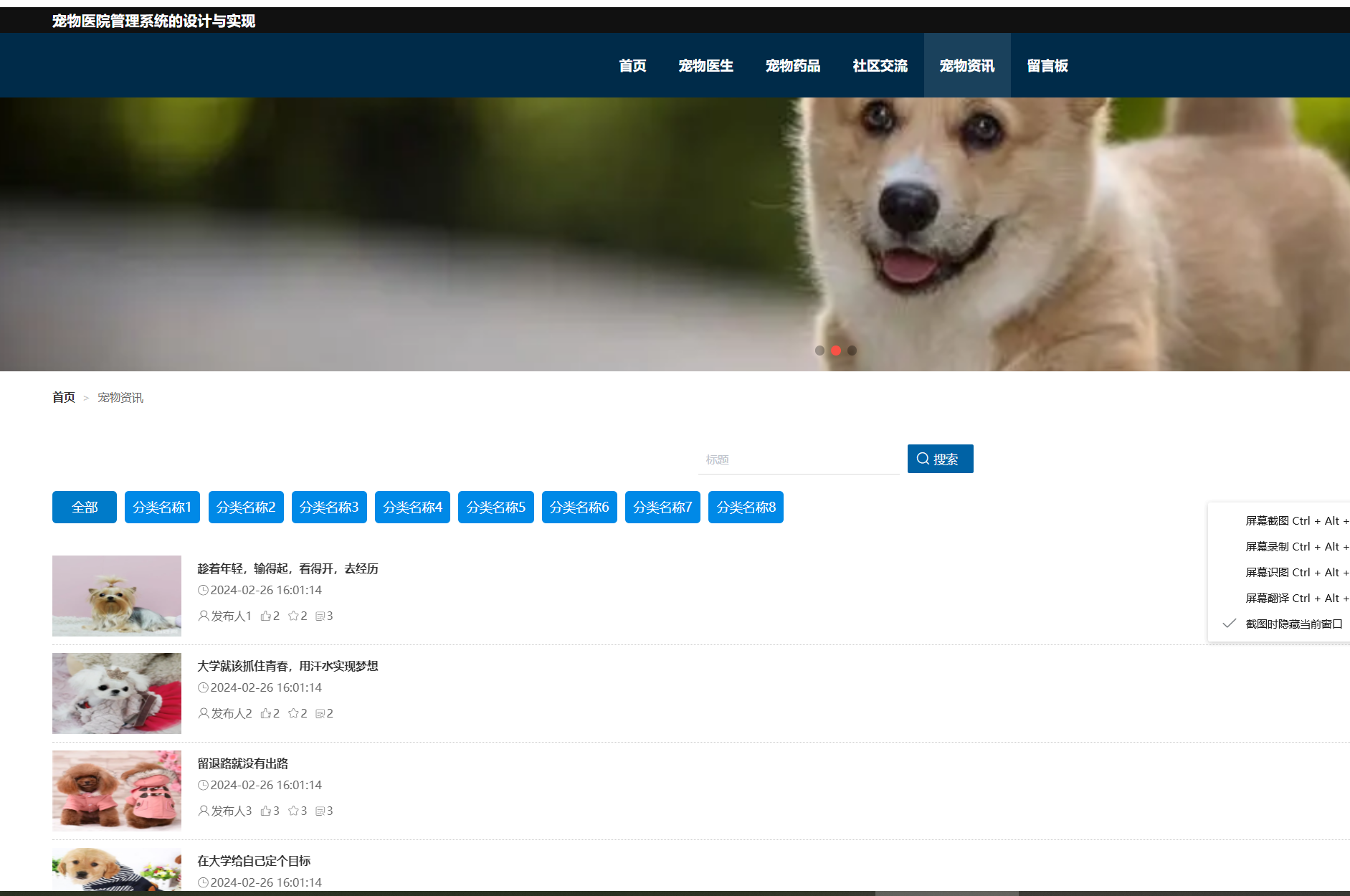Go to 社区交流 in the navbar

(880, 65)
